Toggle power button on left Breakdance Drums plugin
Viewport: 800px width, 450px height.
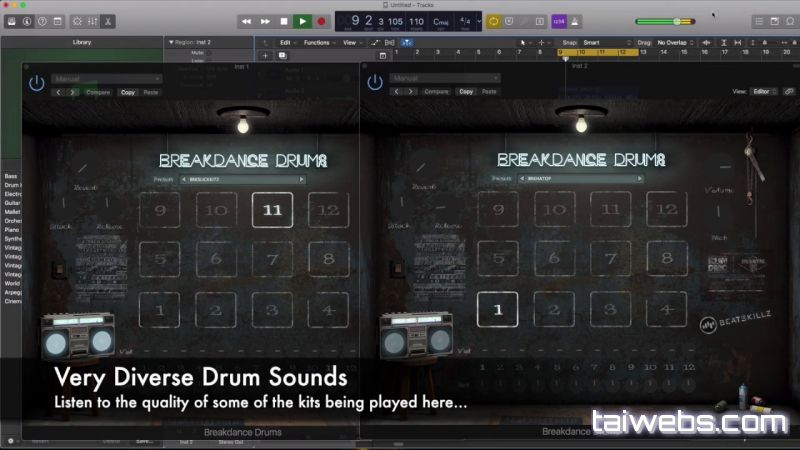pos(37,84)
